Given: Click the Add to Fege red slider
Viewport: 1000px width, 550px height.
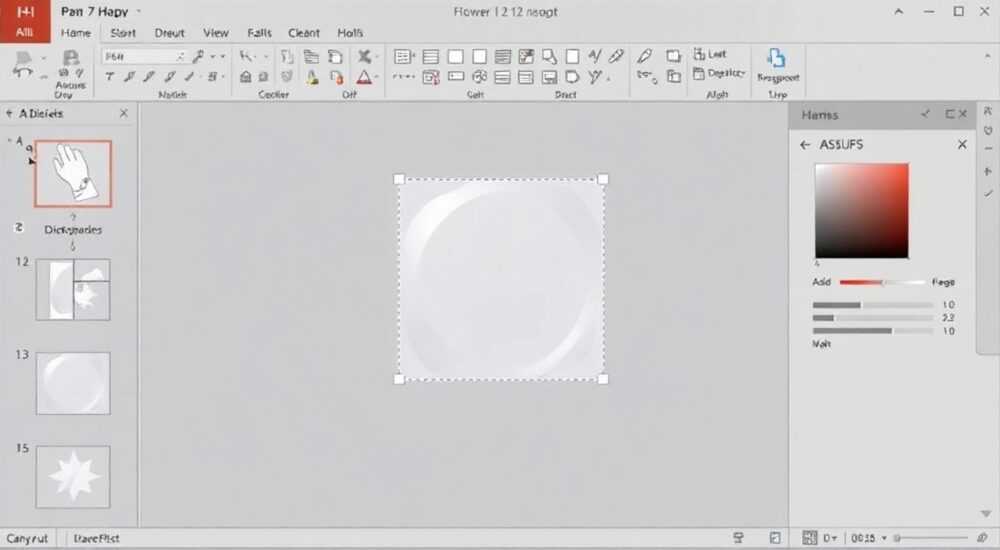Looking at the screenshot, I should tap(882, 282).
